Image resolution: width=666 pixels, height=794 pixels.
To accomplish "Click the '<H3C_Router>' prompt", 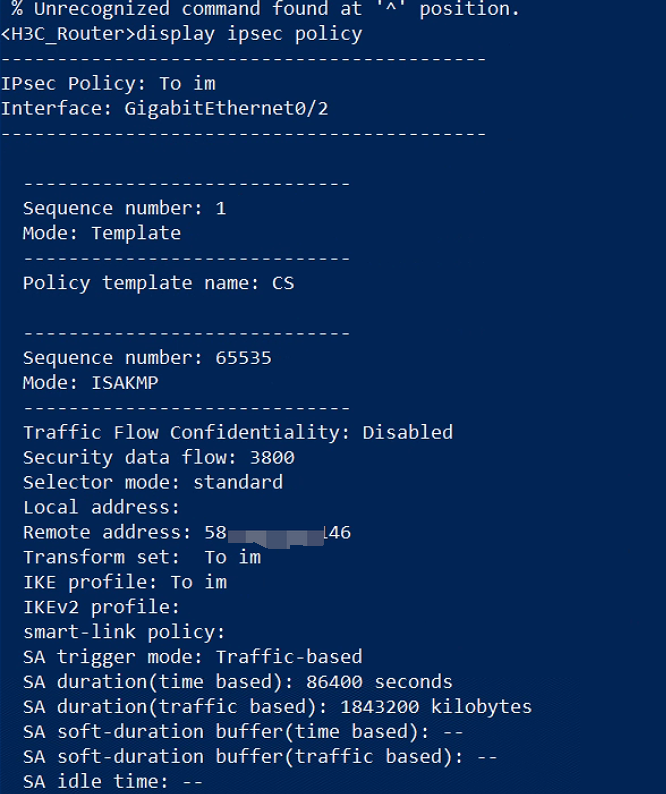I will coord(68,34).
